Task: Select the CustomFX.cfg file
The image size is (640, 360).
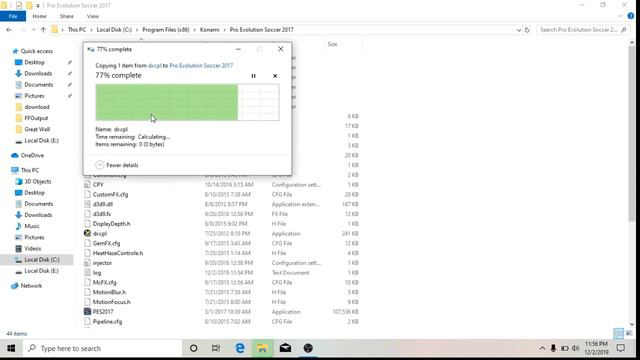Action: [x=110, y=194]
